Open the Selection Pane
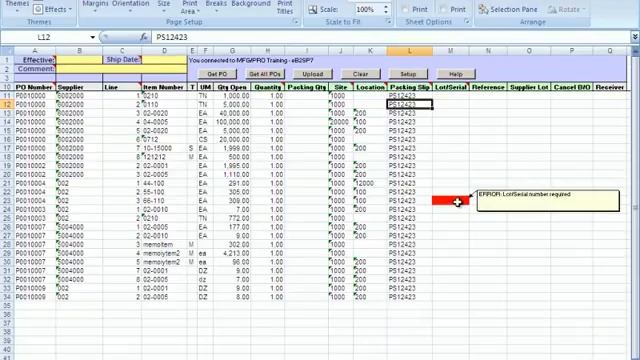The image size is (640, 360). tap(508, 9)
